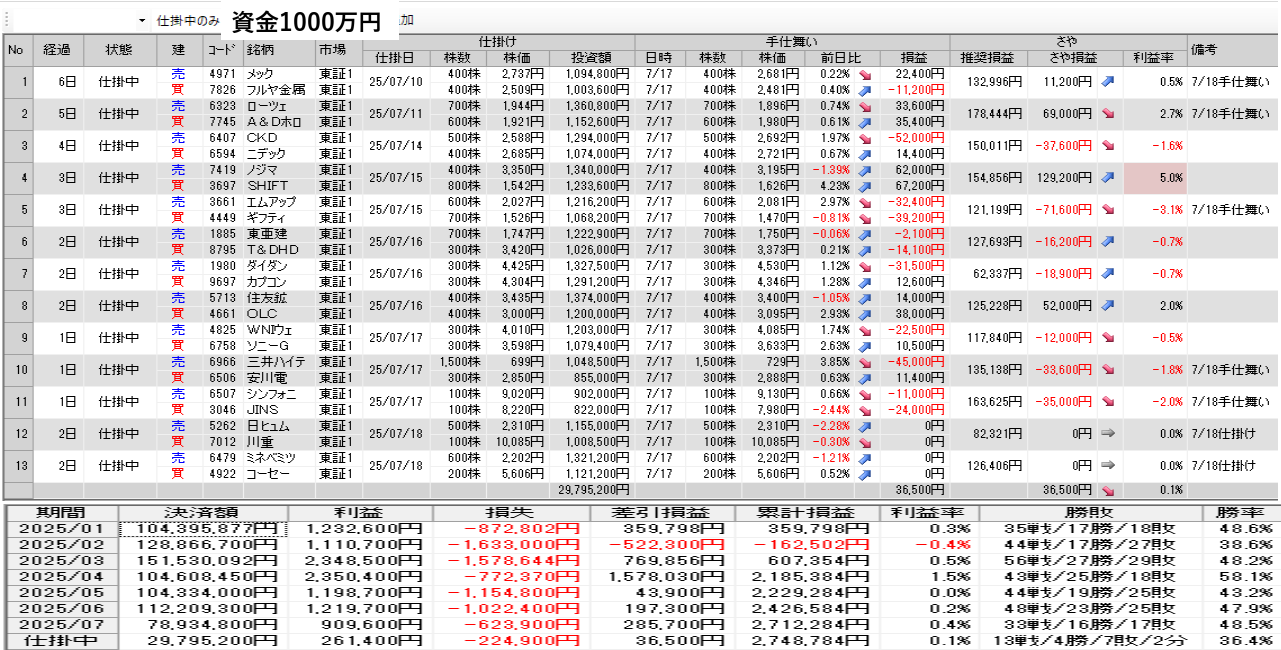Image resolution: width=1281 pixels, height=650 pixels.
Task: Select the 104,395,877円 決済額 cell for 2025/01
Action: pyautogui.click(x=203, y=528)
